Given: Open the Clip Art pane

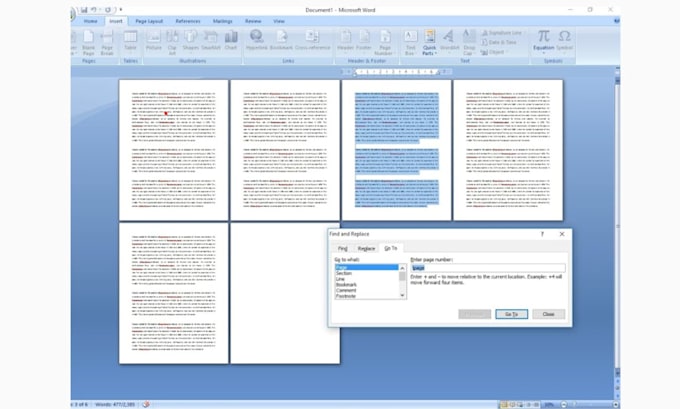Looking at the screenshot, I should pos(172,43).
